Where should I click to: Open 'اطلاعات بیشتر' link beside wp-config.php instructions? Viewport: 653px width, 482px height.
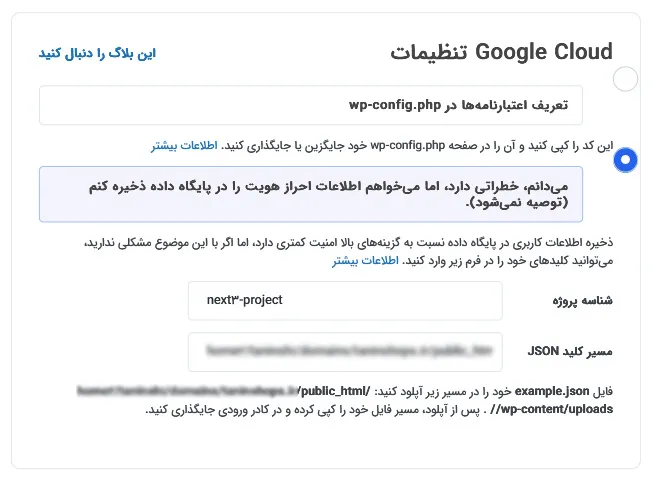point(184,146)
